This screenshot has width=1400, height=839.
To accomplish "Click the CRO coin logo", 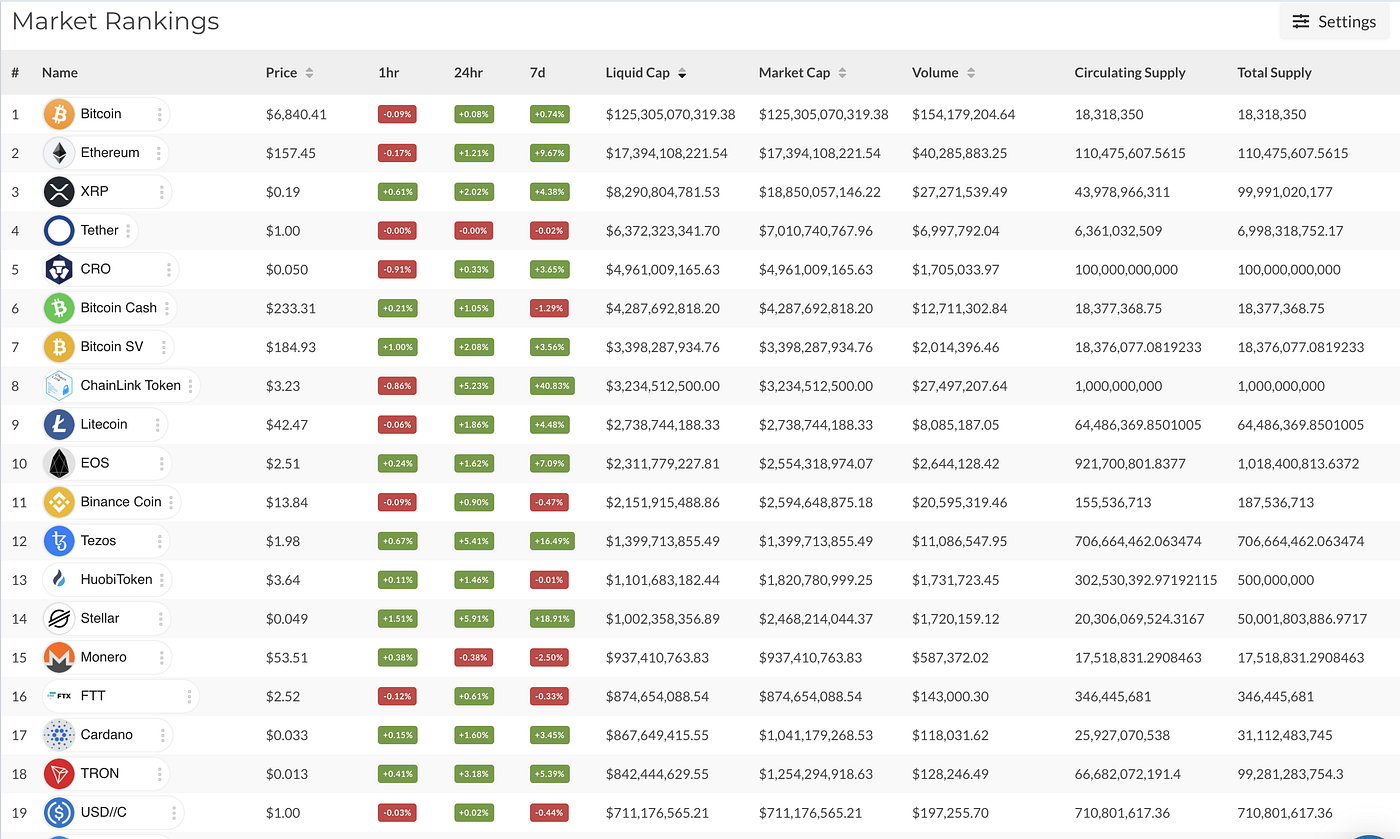I will (59, 270).
